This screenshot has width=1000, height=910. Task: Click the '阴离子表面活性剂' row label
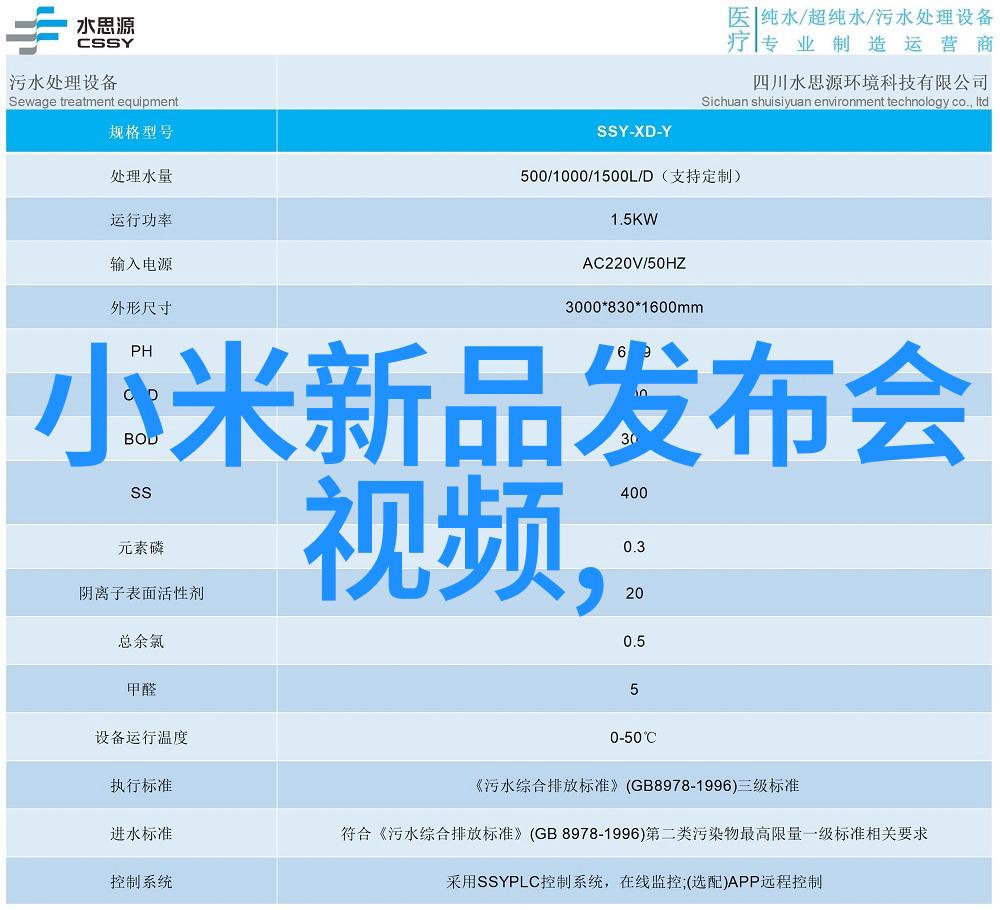click(x=141, y=594)
